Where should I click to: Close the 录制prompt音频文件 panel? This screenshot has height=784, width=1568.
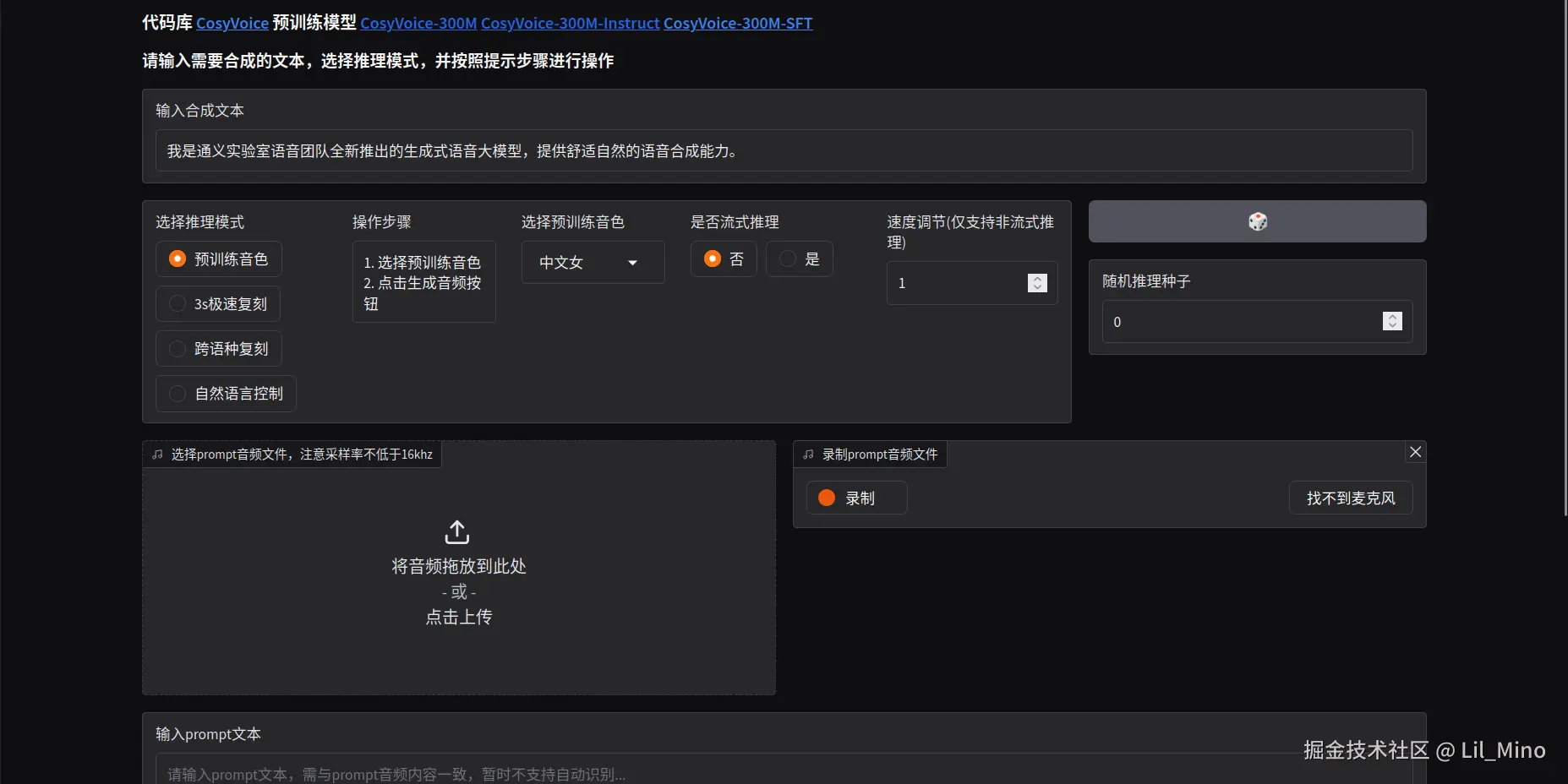click(x=1415, y=452)
